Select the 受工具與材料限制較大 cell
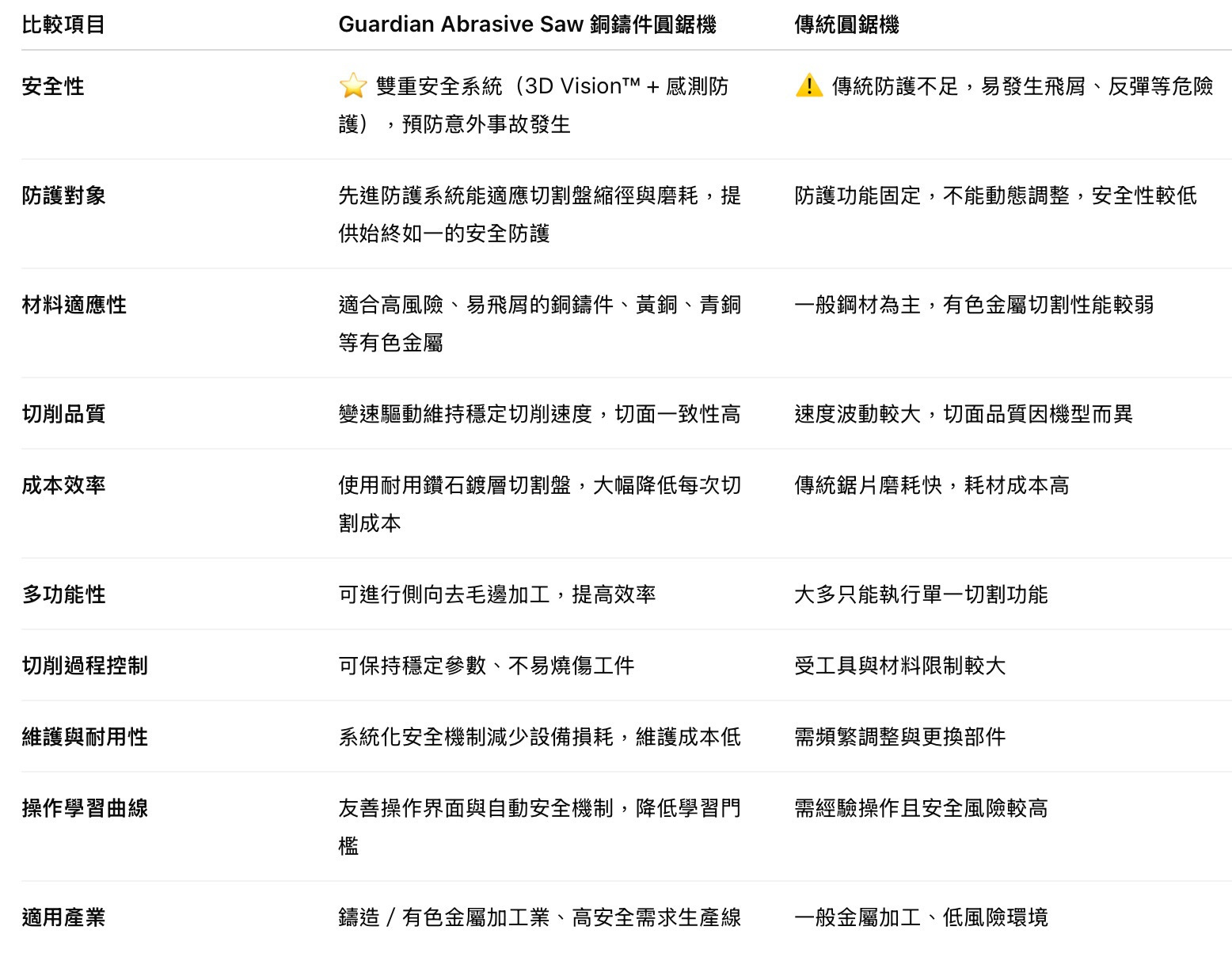The height and width of the screenshot is (953, 1232). click(899, 666)
